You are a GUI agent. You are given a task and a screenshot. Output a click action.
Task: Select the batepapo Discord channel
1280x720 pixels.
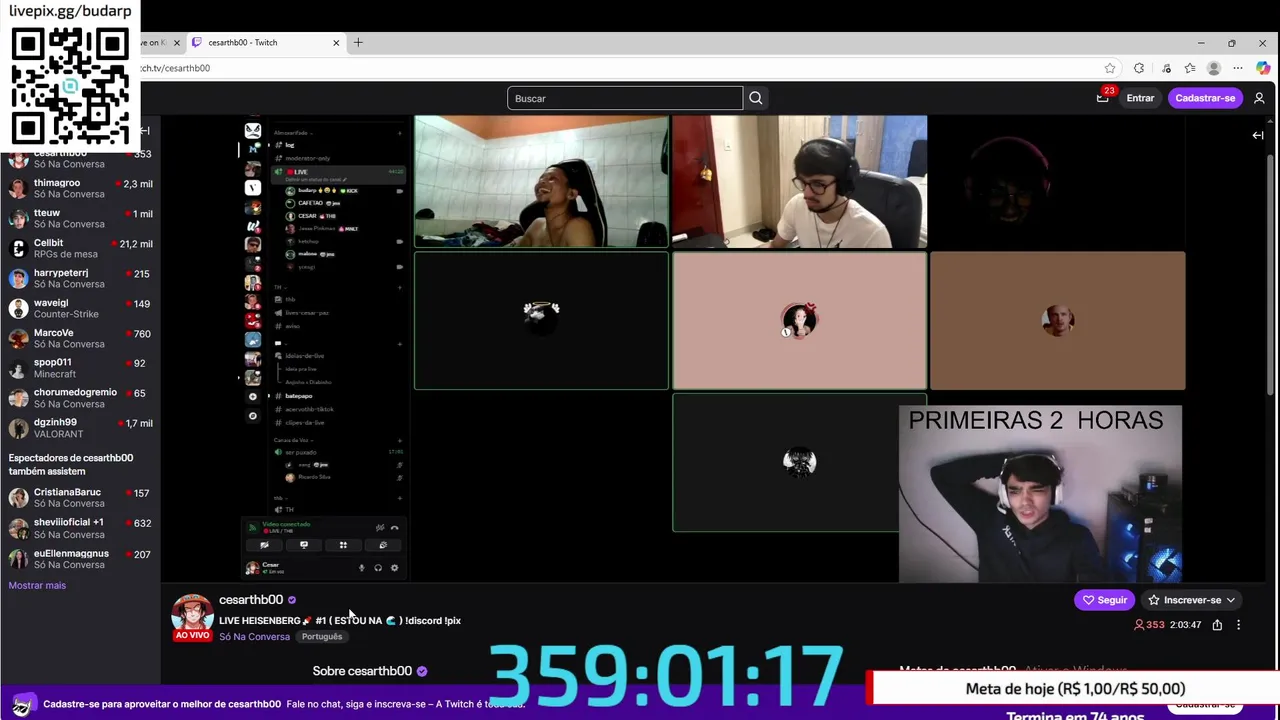point(299,396)
